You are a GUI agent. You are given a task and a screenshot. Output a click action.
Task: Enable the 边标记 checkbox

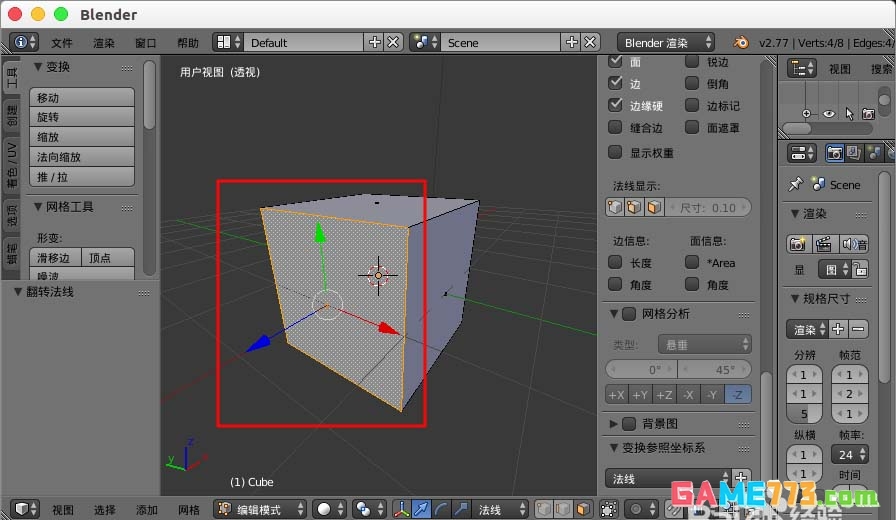[x=692, y=105]
